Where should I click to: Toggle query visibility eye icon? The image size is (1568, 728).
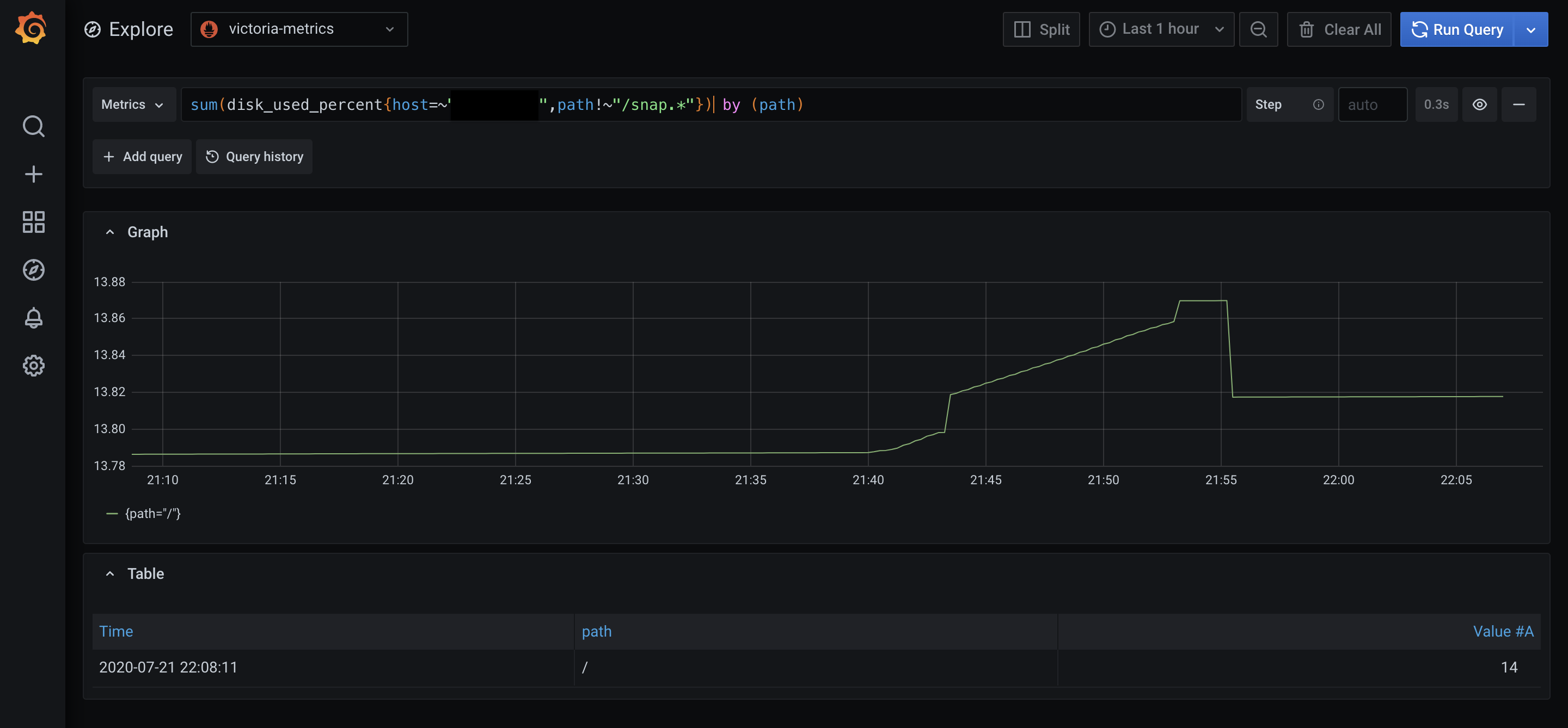coord(1480,104)
